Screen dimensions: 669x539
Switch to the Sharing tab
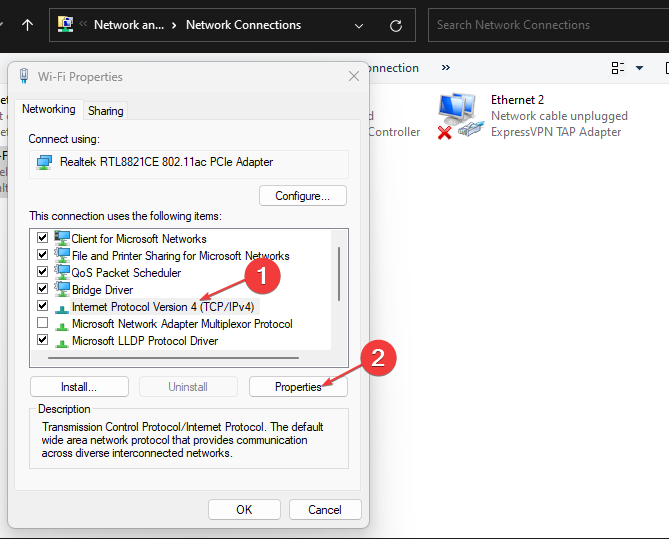pos(105,111)
